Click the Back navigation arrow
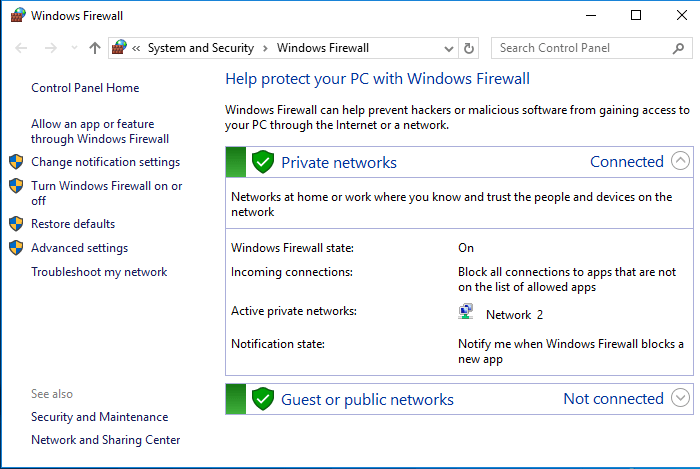This screenshot has width=700, height=469. pyautogui.click(x=21, y=48)
